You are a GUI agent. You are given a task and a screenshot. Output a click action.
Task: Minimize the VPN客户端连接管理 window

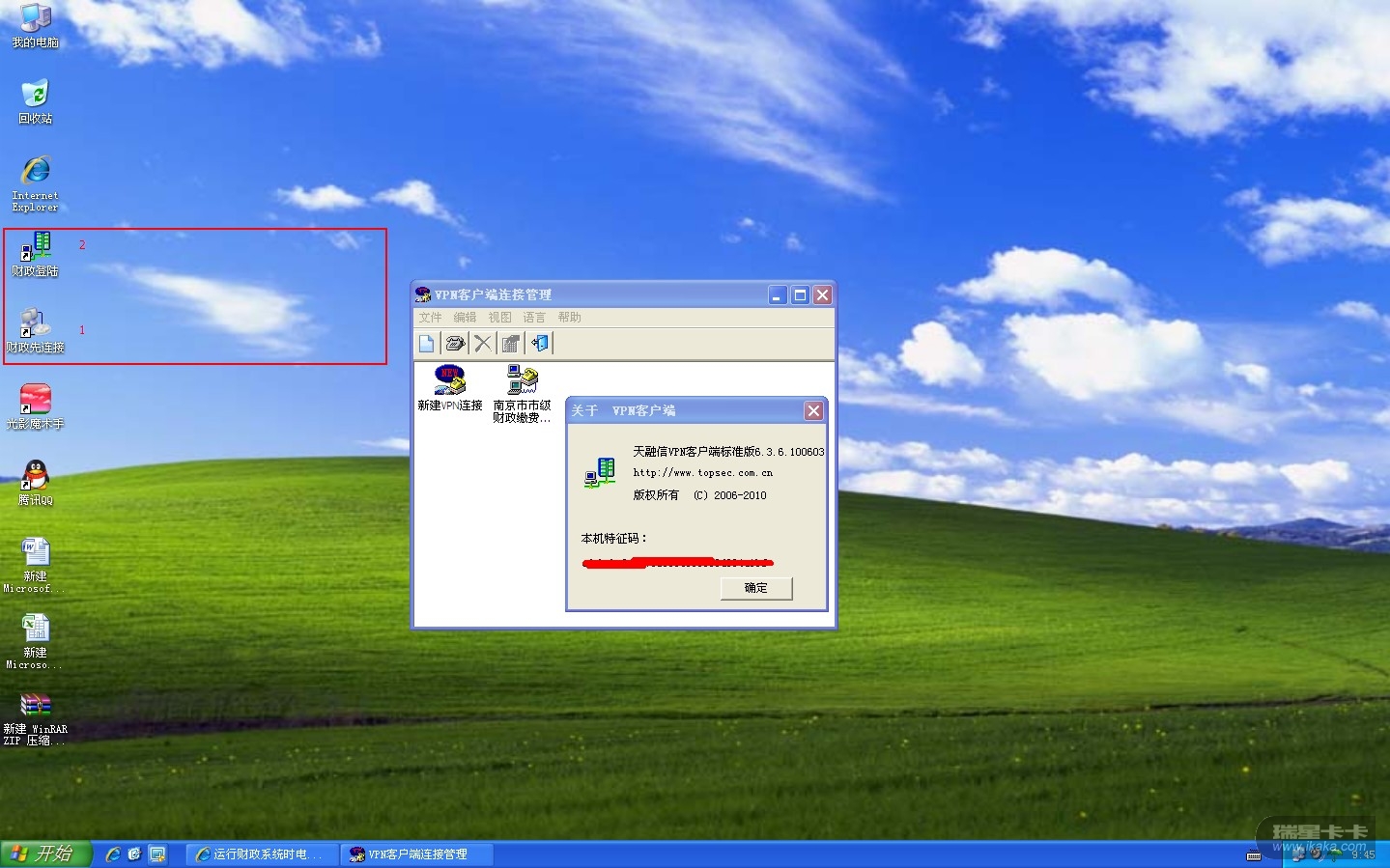pyautogui.click(x=779, y=295)
